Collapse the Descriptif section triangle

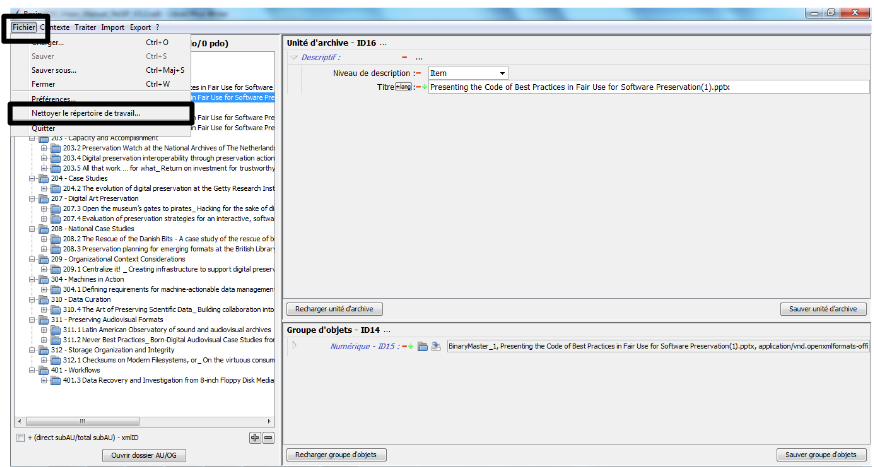pos(294,58)
